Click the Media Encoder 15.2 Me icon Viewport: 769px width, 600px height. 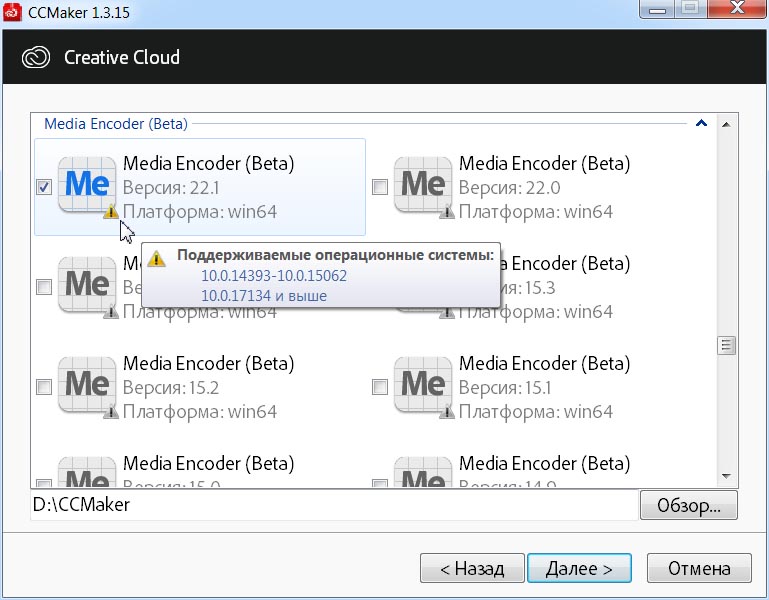pos(87,385)
